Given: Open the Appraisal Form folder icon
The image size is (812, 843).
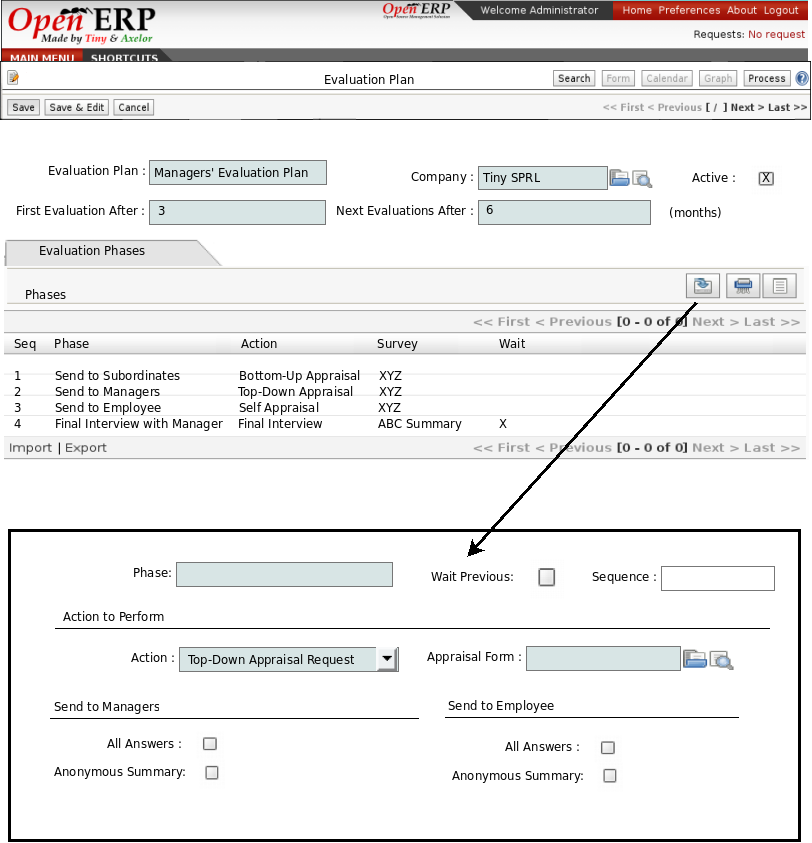Looking at the screenshot, I should [x=694, y=659].
